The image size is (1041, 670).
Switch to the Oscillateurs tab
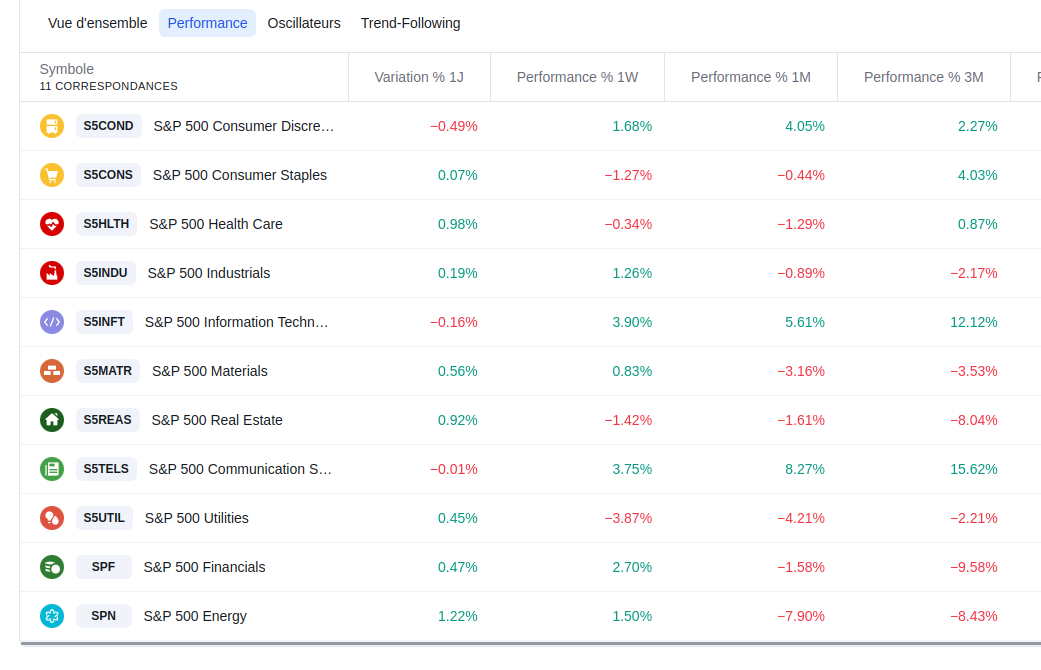pyautogui.click(x=304, y=23)
